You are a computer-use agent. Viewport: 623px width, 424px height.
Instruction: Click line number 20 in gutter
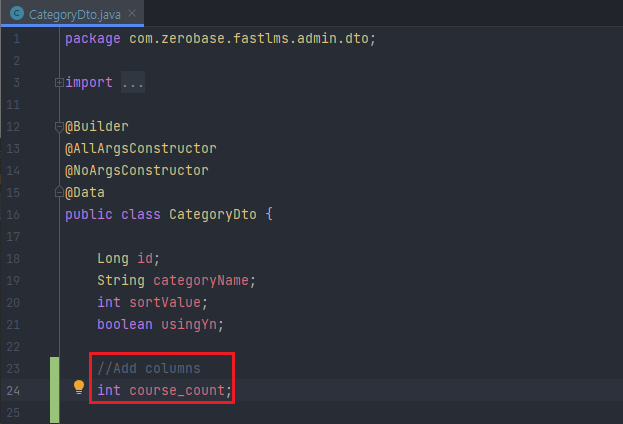point(13,303)
